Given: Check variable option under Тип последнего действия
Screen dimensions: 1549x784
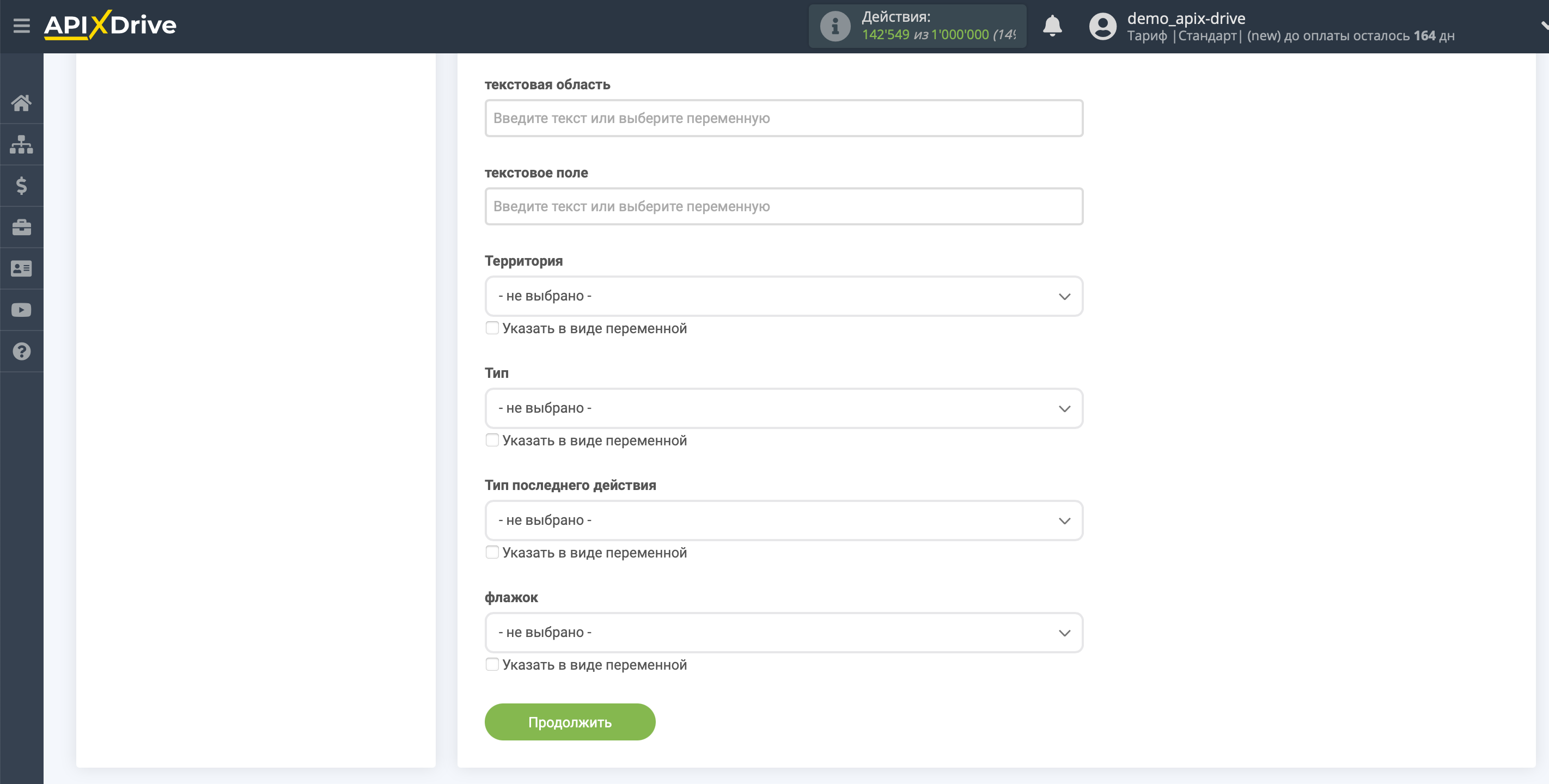Looking at the screenshot, I should tap(492, 553).
